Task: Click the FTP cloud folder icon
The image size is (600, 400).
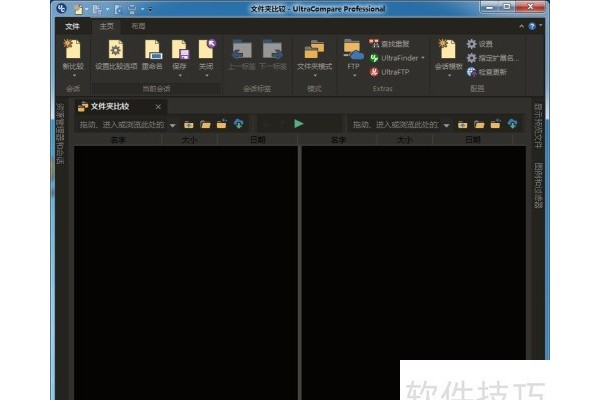Action: [353, 50]
